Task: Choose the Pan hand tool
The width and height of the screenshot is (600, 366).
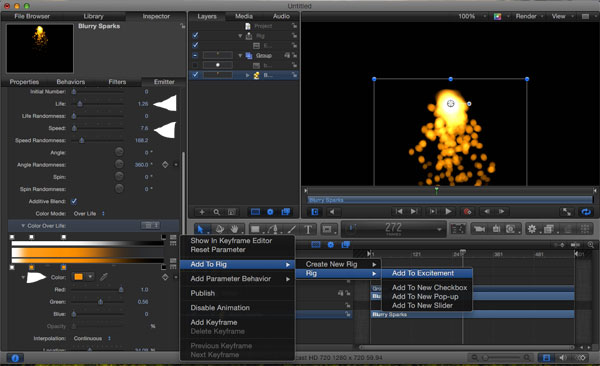Action: point(234,229)
